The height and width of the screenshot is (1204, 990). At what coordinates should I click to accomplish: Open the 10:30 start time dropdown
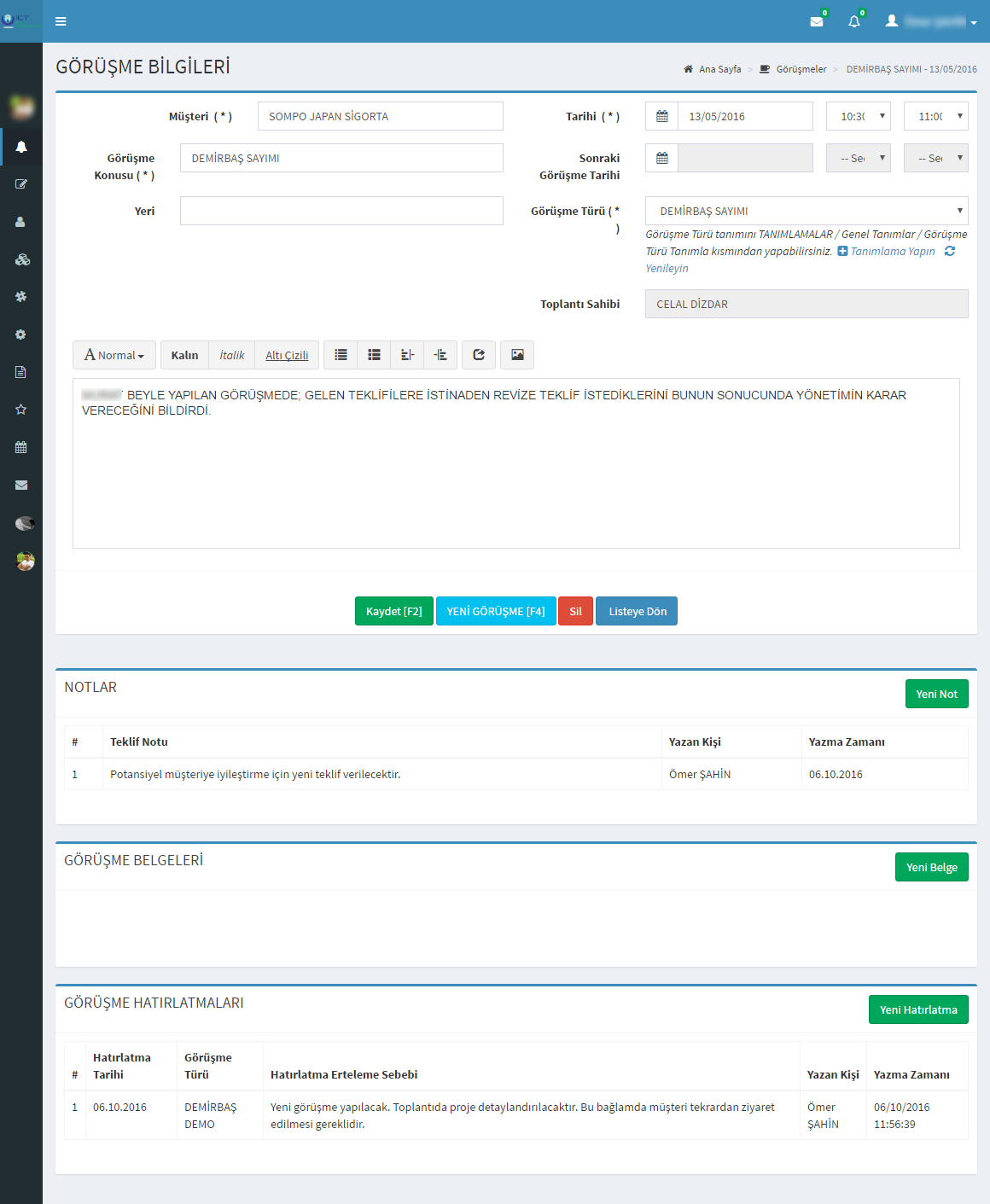pyautogui.click(x=858, y=116)
